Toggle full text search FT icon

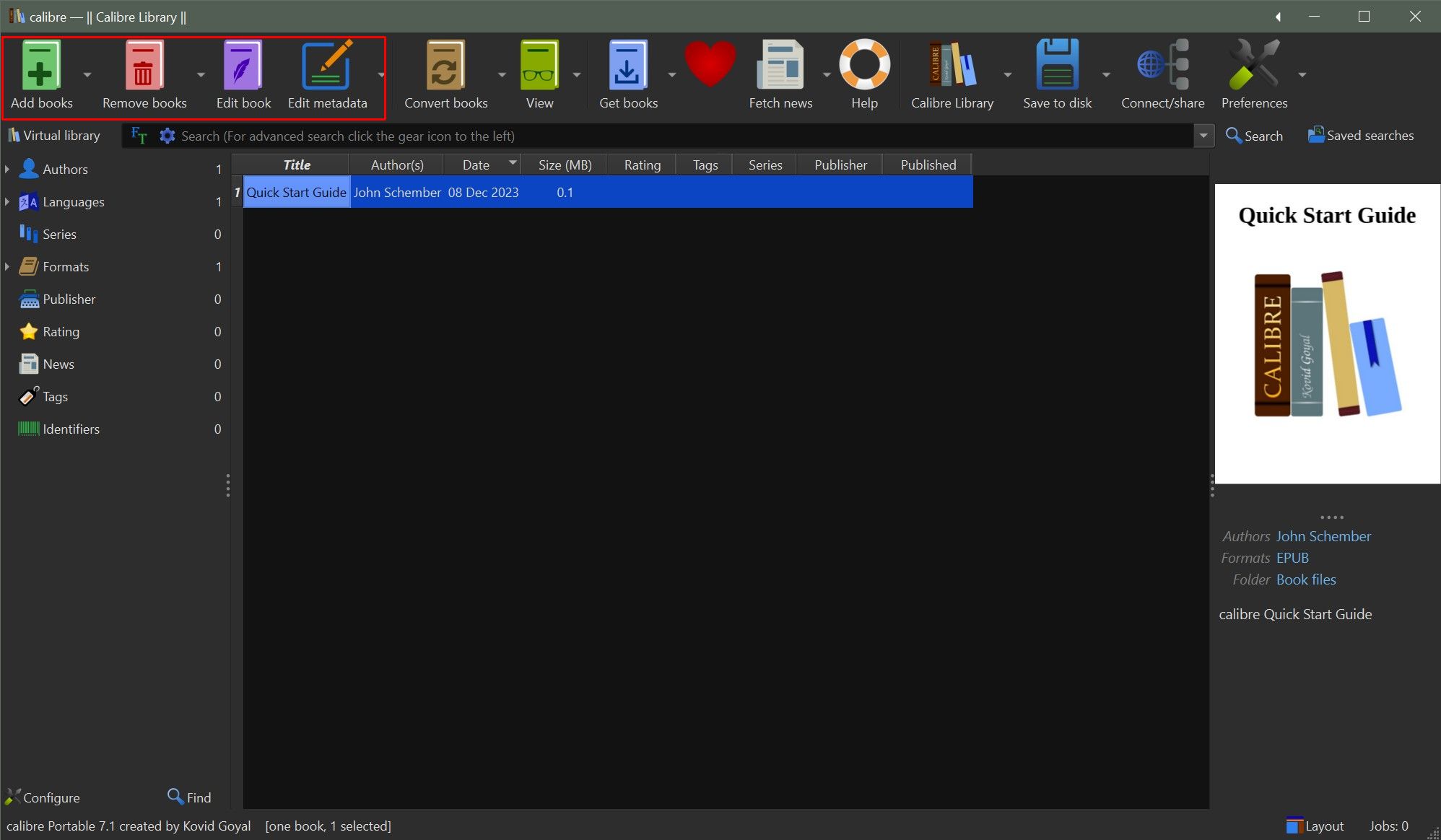click(x=139, y=136)
